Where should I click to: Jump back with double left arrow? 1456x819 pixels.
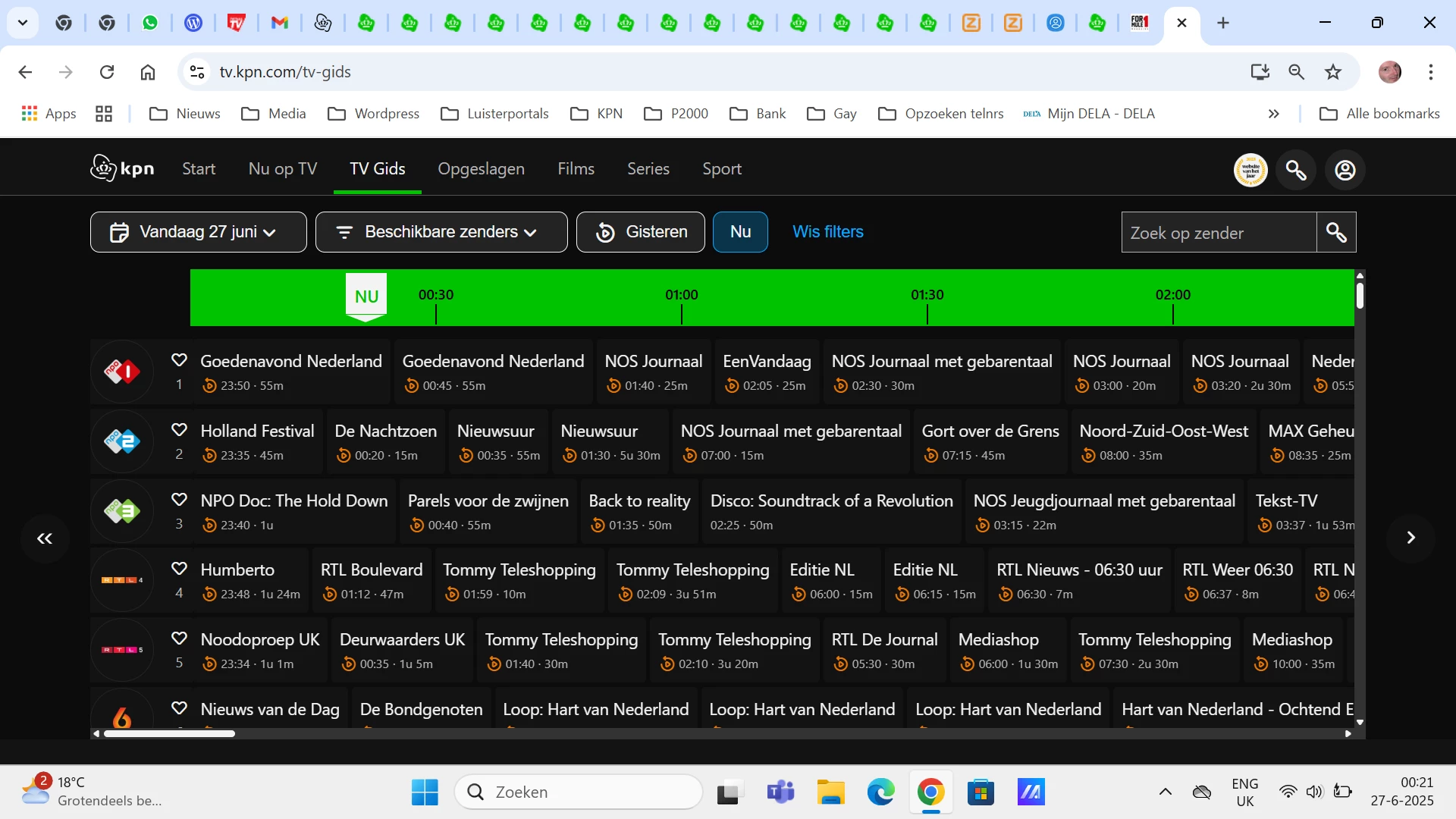click(x=45, y=538)
